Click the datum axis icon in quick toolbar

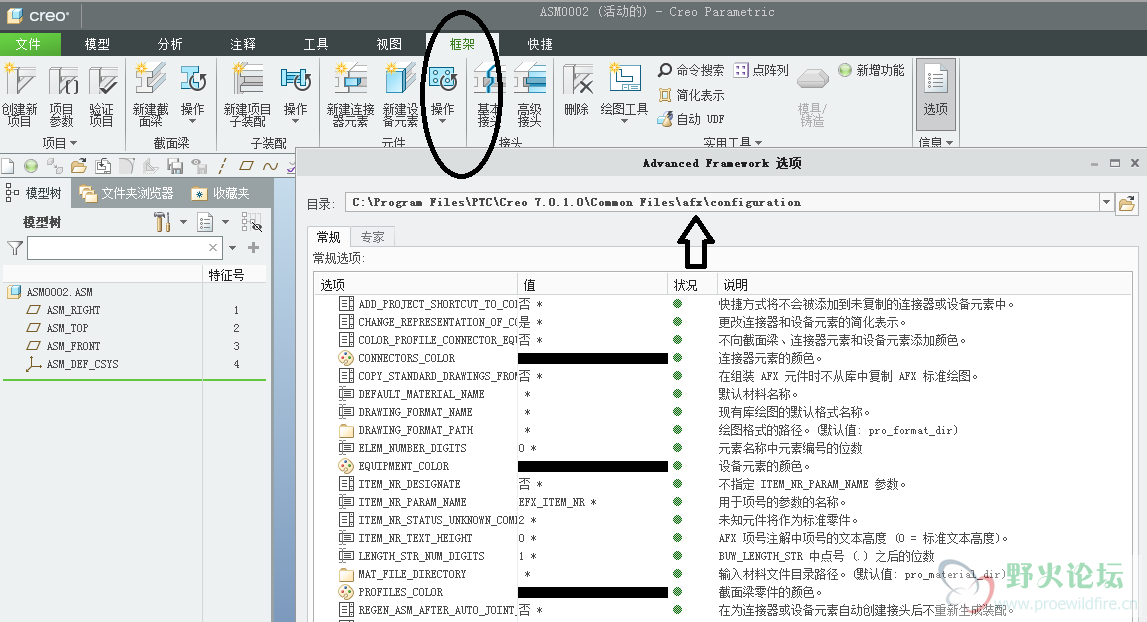[x=222, y=166]
